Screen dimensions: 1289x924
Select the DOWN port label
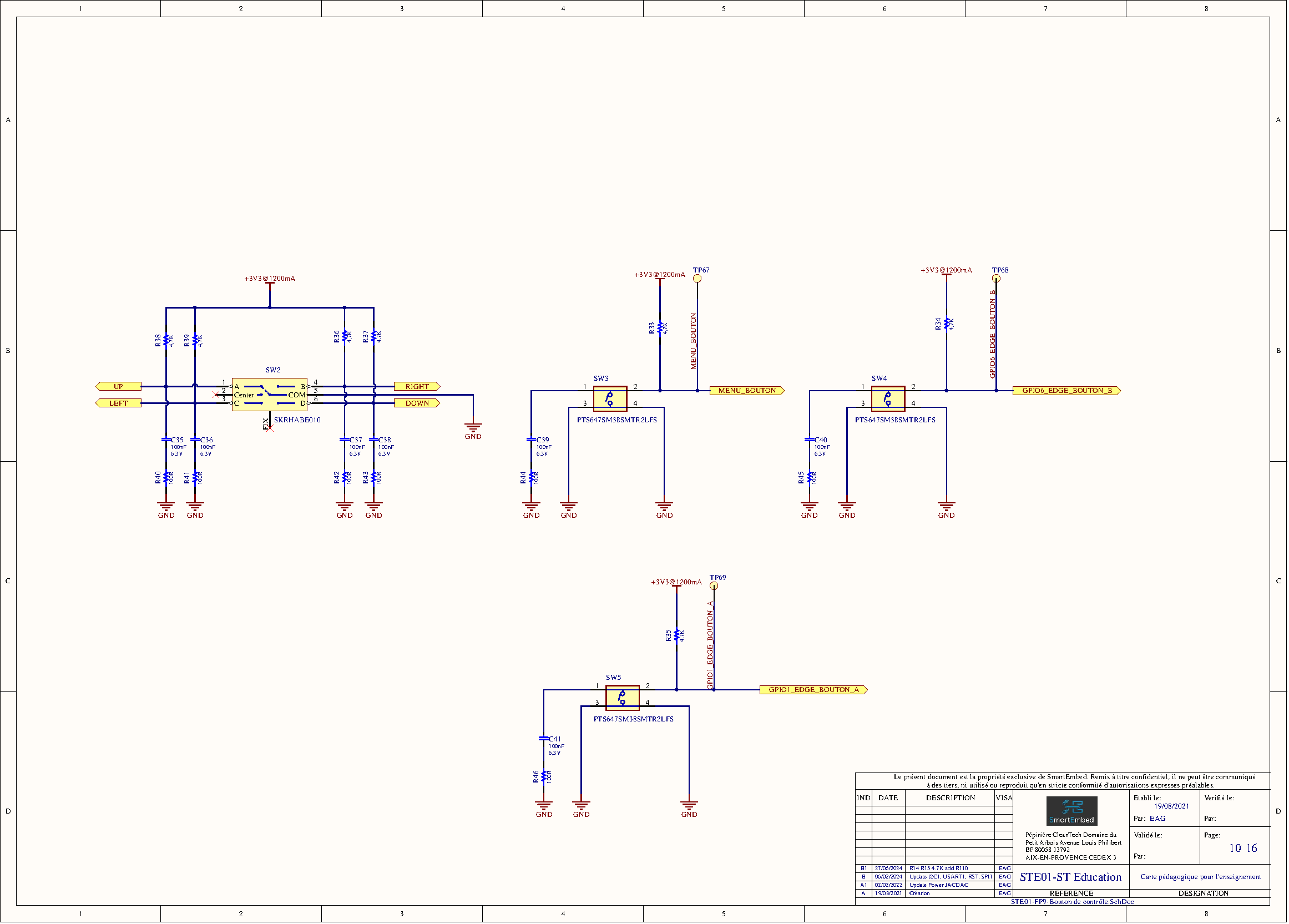417,403
